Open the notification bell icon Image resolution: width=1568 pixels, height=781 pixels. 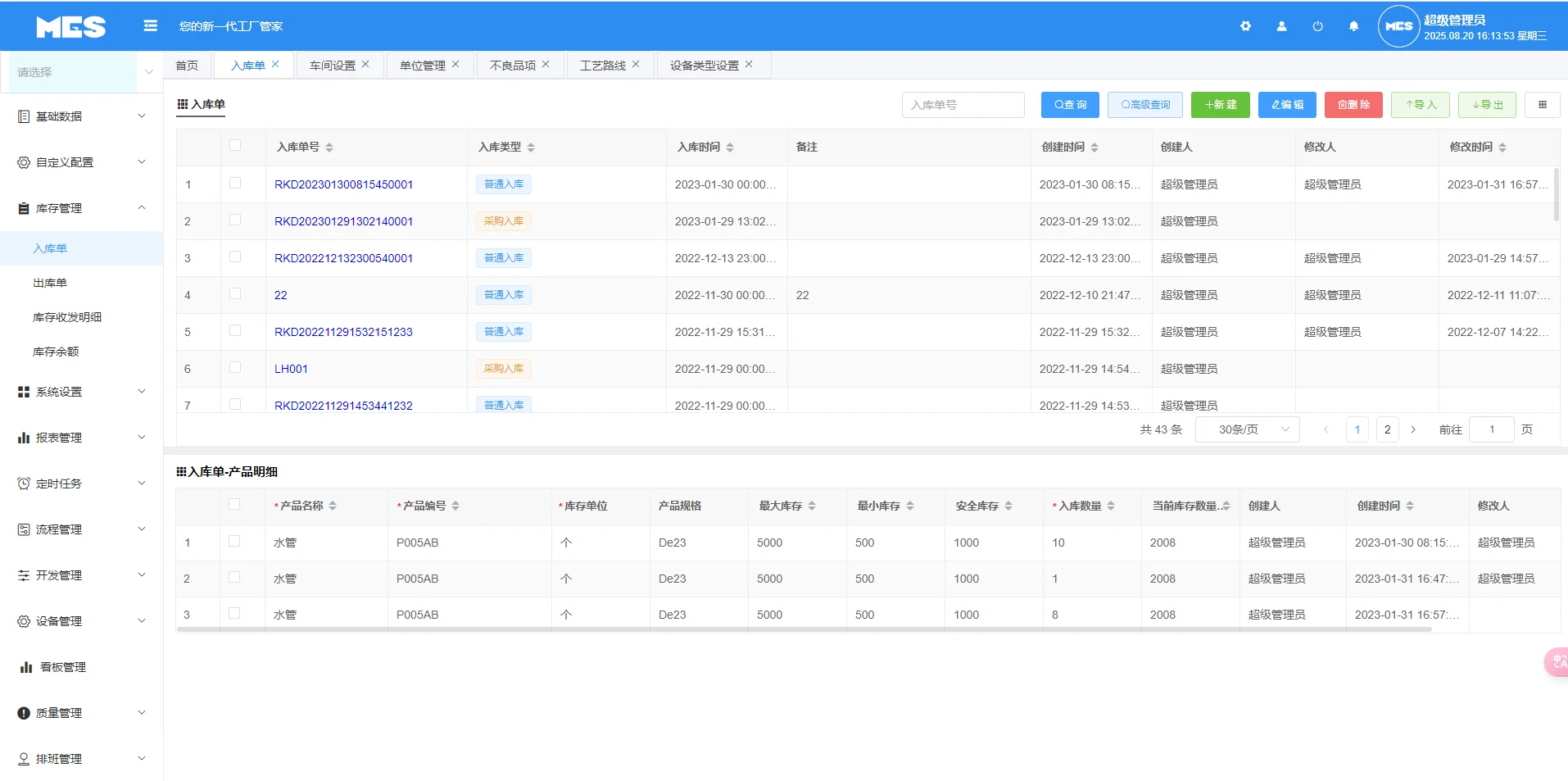[x=1353, y=25]
